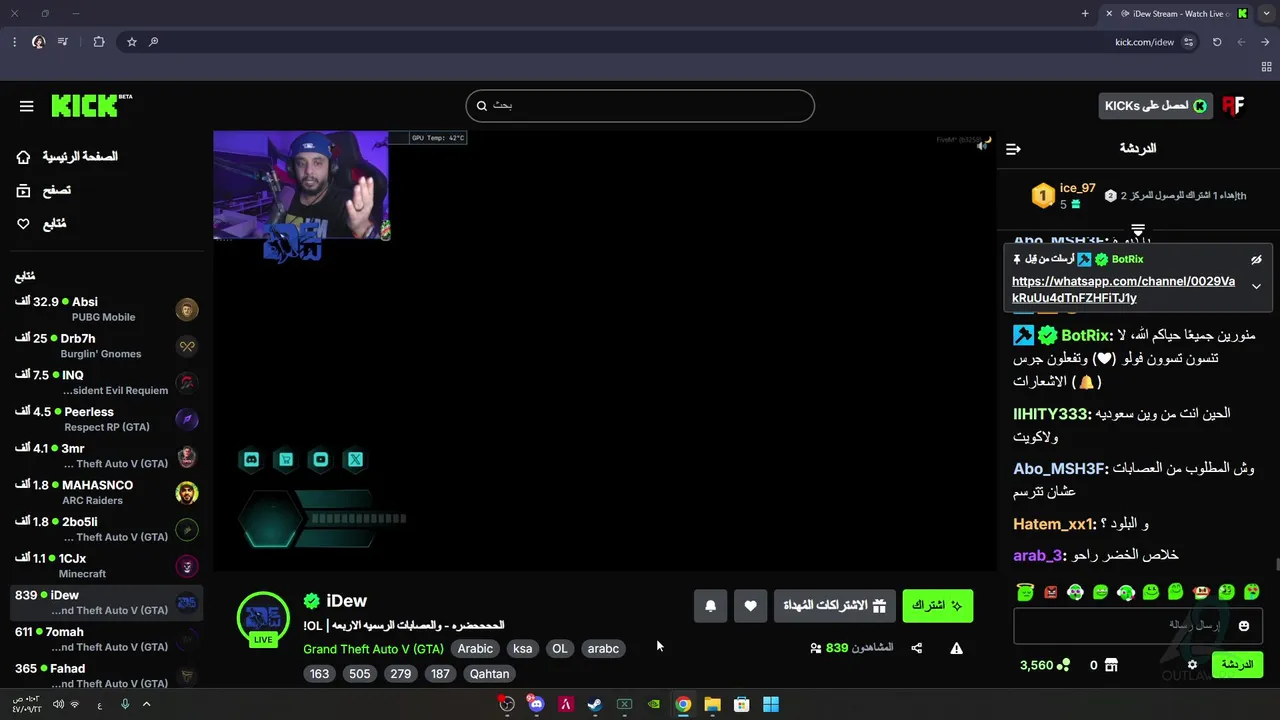Click the ksa tag
Image resolution: width=1280 pixels, height=720 pixels.
click(523, 649)
